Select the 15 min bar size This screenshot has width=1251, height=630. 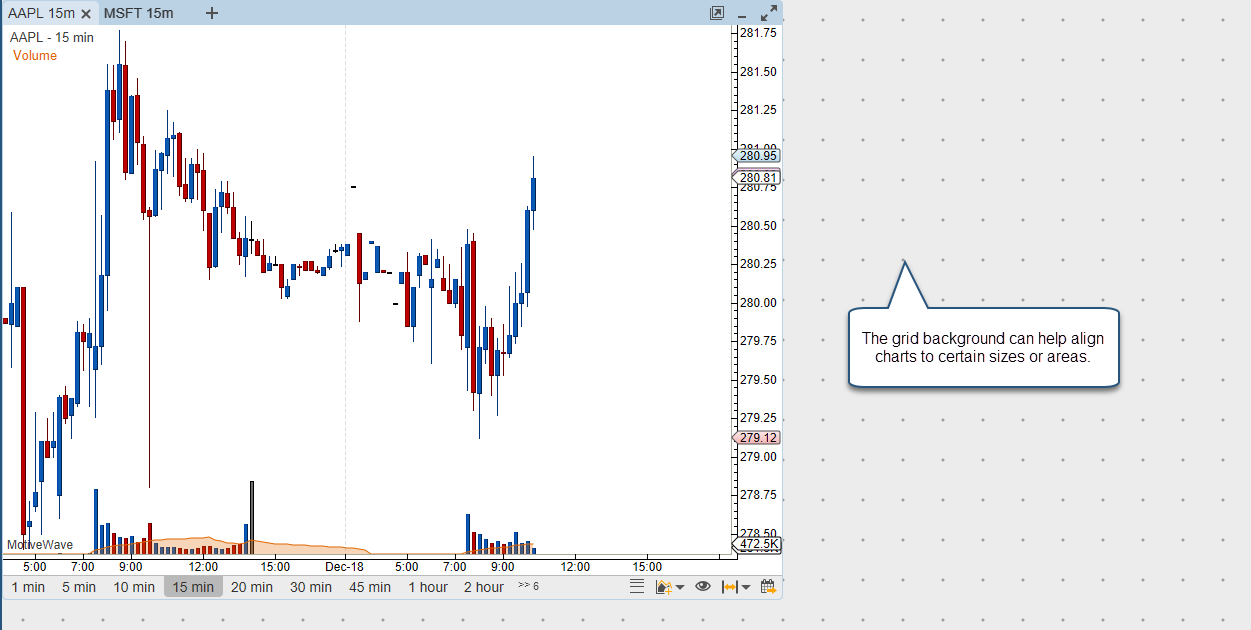coord(193,587)
